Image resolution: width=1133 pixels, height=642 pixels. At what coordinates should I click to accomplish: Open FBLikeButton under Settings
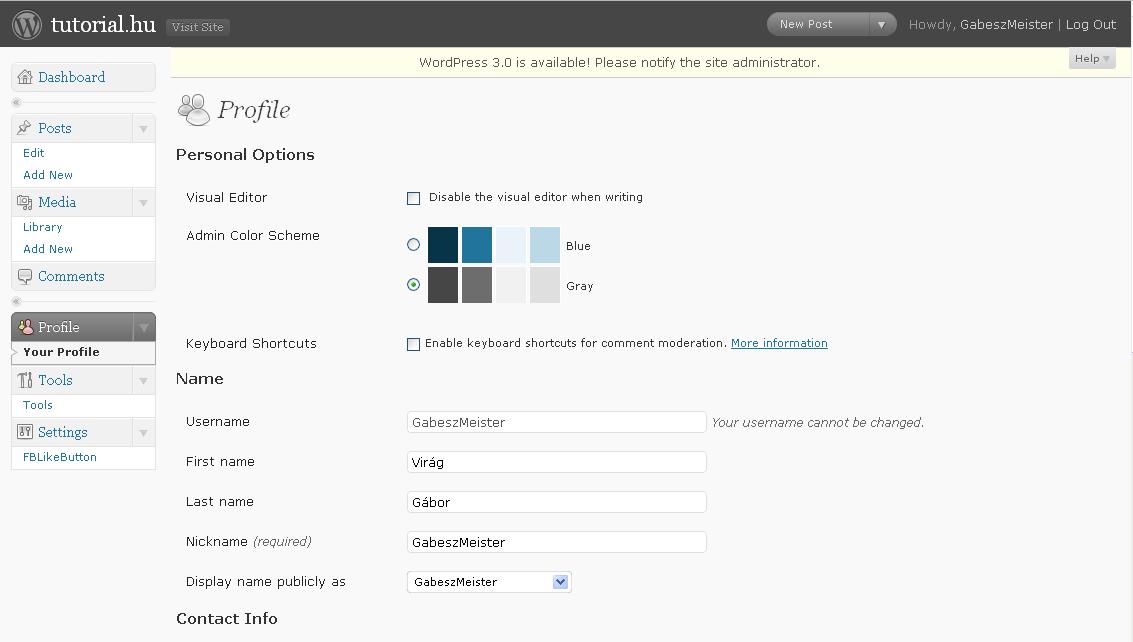[x=60, y=457]
